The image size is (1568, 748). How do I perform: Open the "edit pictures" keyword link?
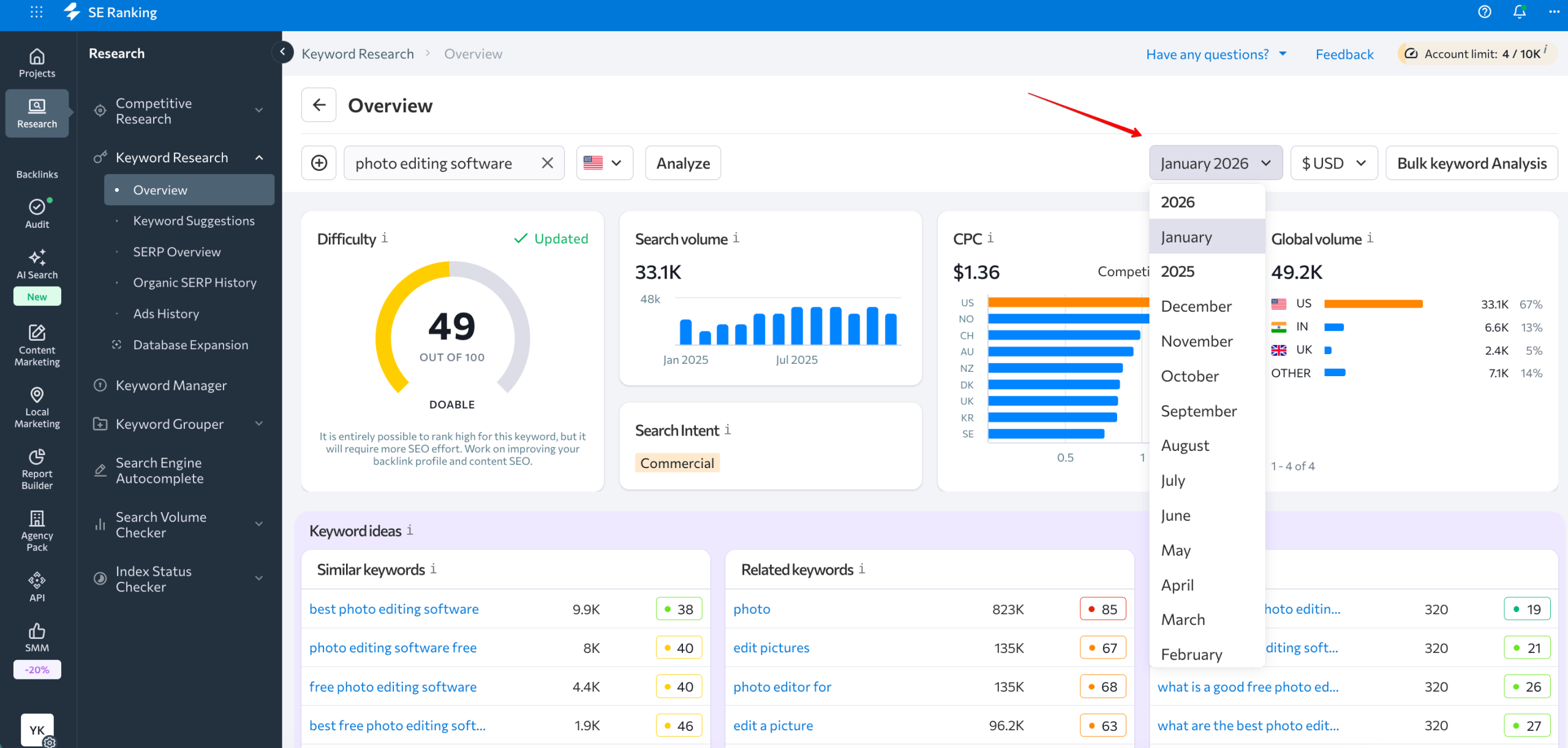tap(771, 647)
